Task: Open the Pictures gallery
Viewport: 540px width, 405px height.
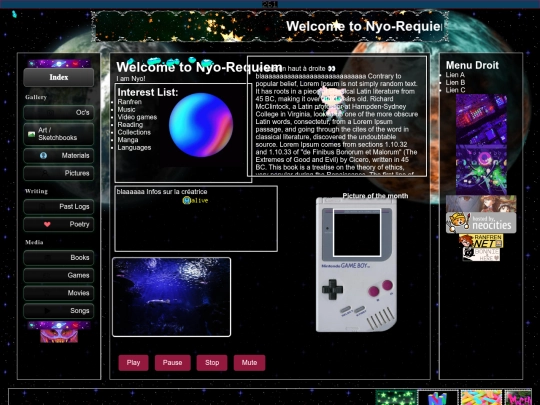Action: click(x=59, y=173)
